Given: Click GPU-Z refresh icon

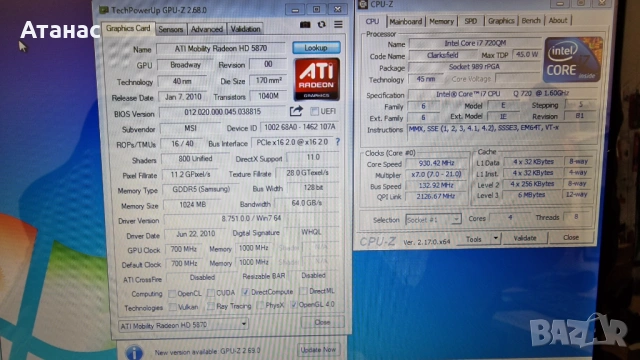Looking at the screenshot, I should 322,24.
